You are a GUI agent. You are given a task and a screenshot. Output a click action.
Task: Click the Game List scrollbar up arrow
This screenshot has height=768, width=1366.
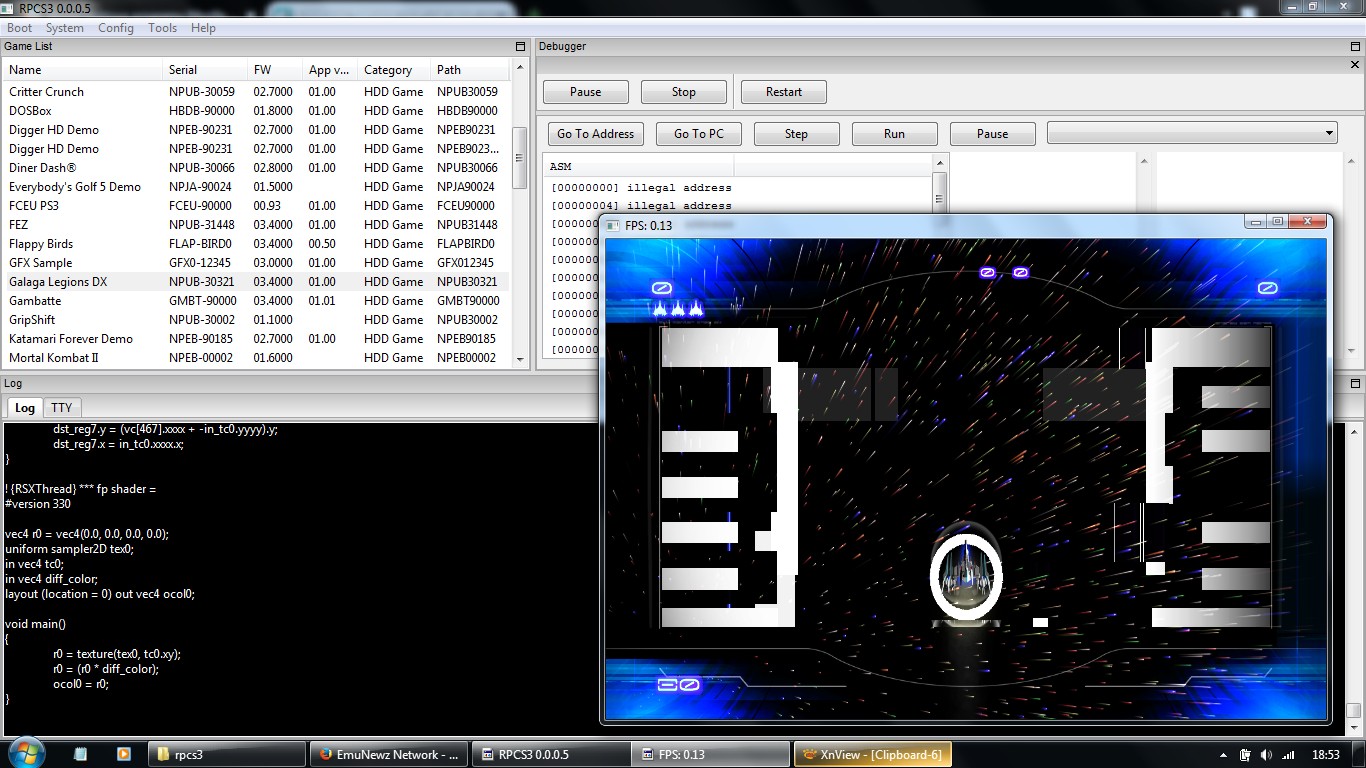pos(520,69)
